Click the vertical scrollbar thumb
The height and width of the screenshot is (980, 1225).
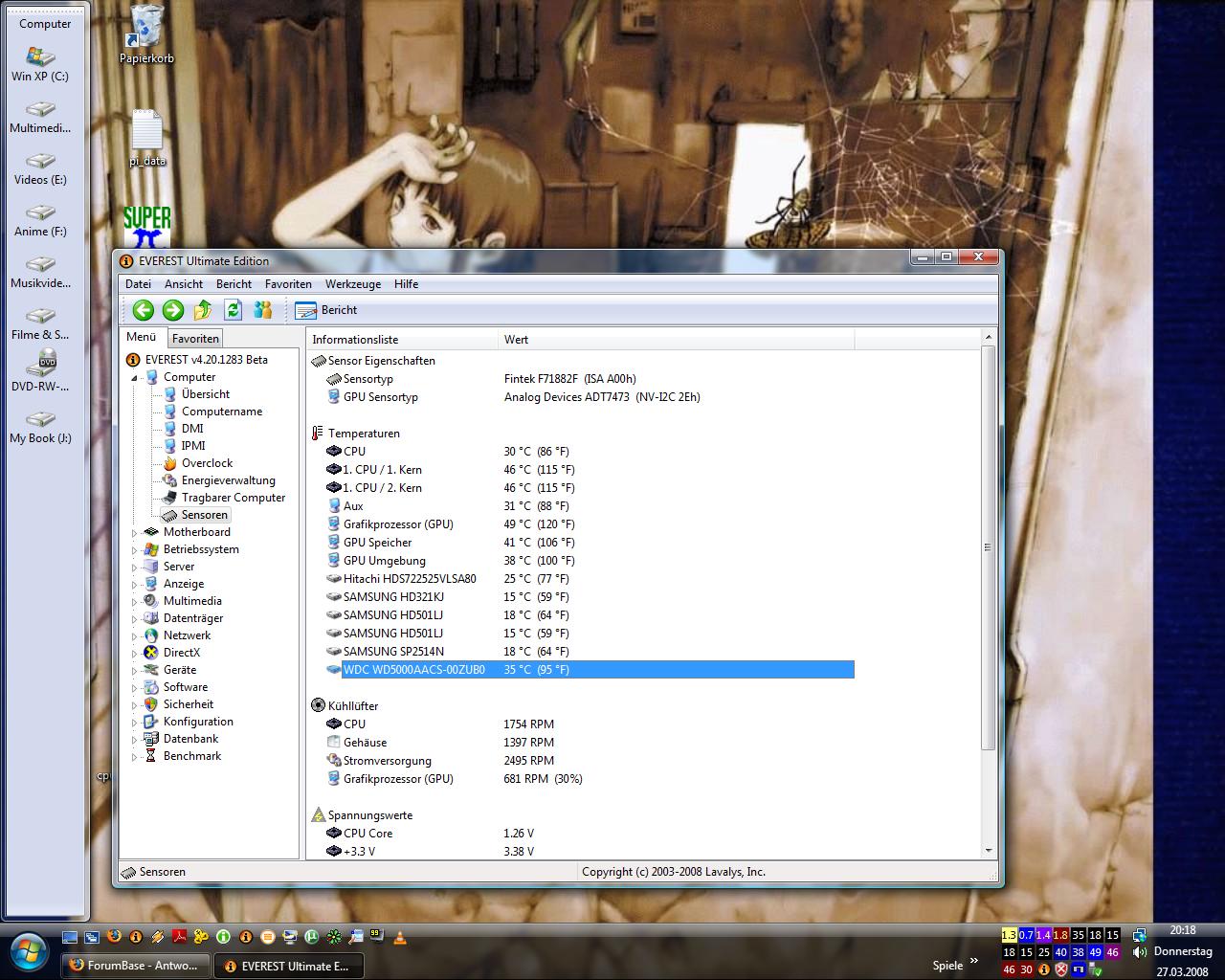(988, 547)
